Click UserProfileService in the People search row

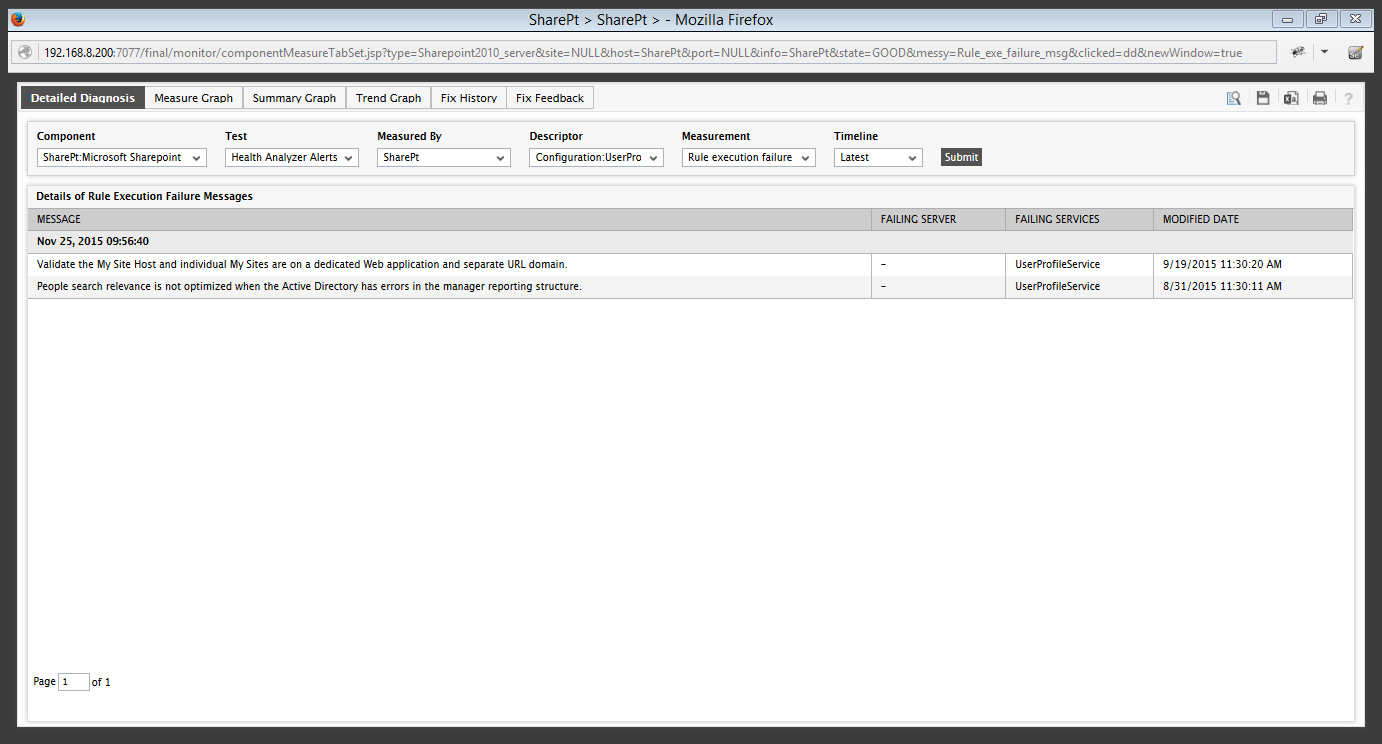(x=1057, y=286)
